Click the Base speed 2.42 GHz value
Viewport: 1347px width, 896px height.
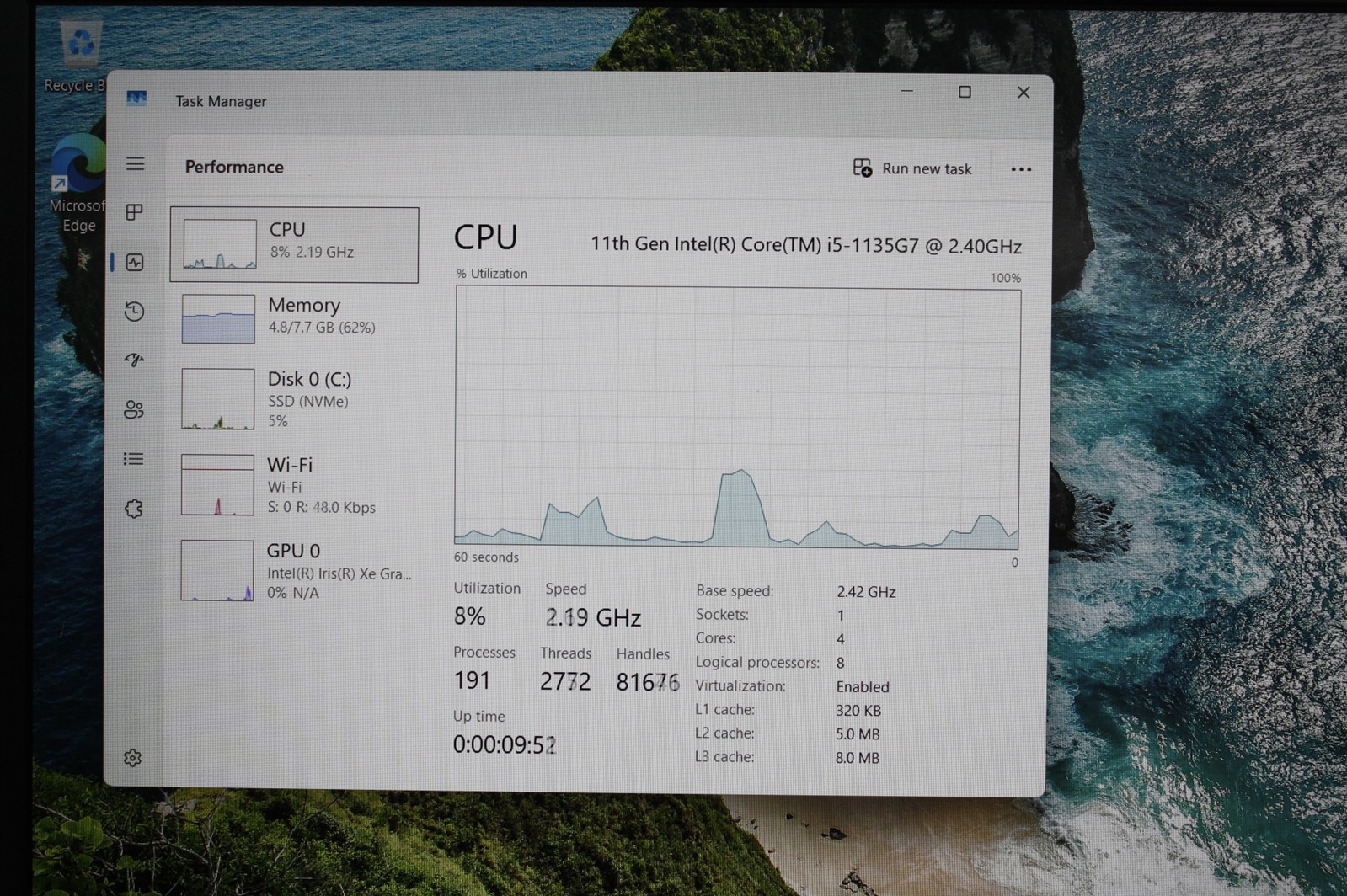coord(866,592)
